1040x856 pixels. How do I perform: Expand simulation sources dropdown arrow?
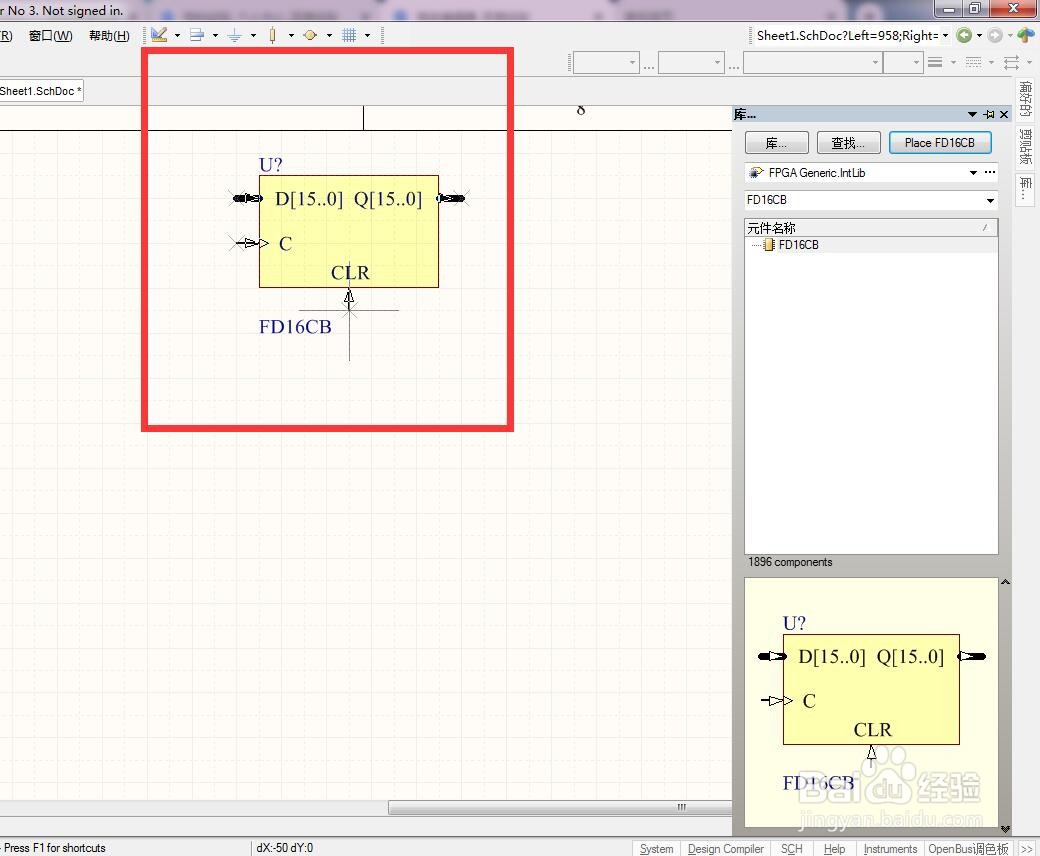(329, 35)
